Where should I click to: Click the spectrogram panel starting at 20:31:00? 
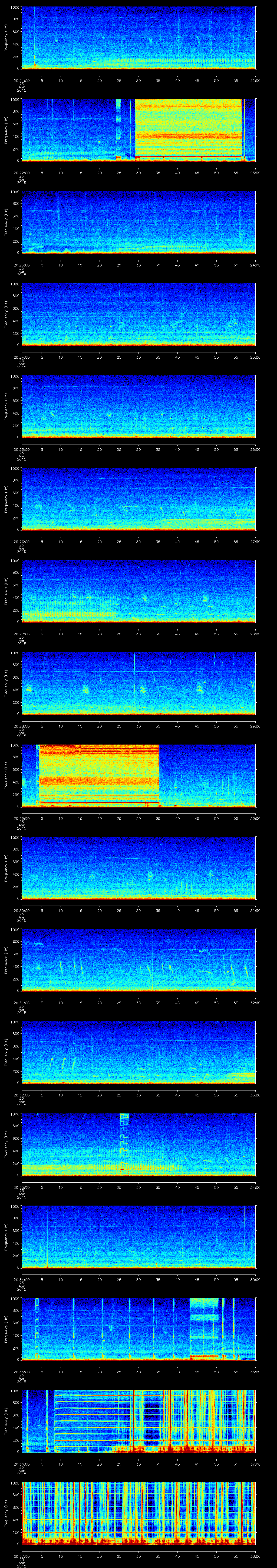138,960
